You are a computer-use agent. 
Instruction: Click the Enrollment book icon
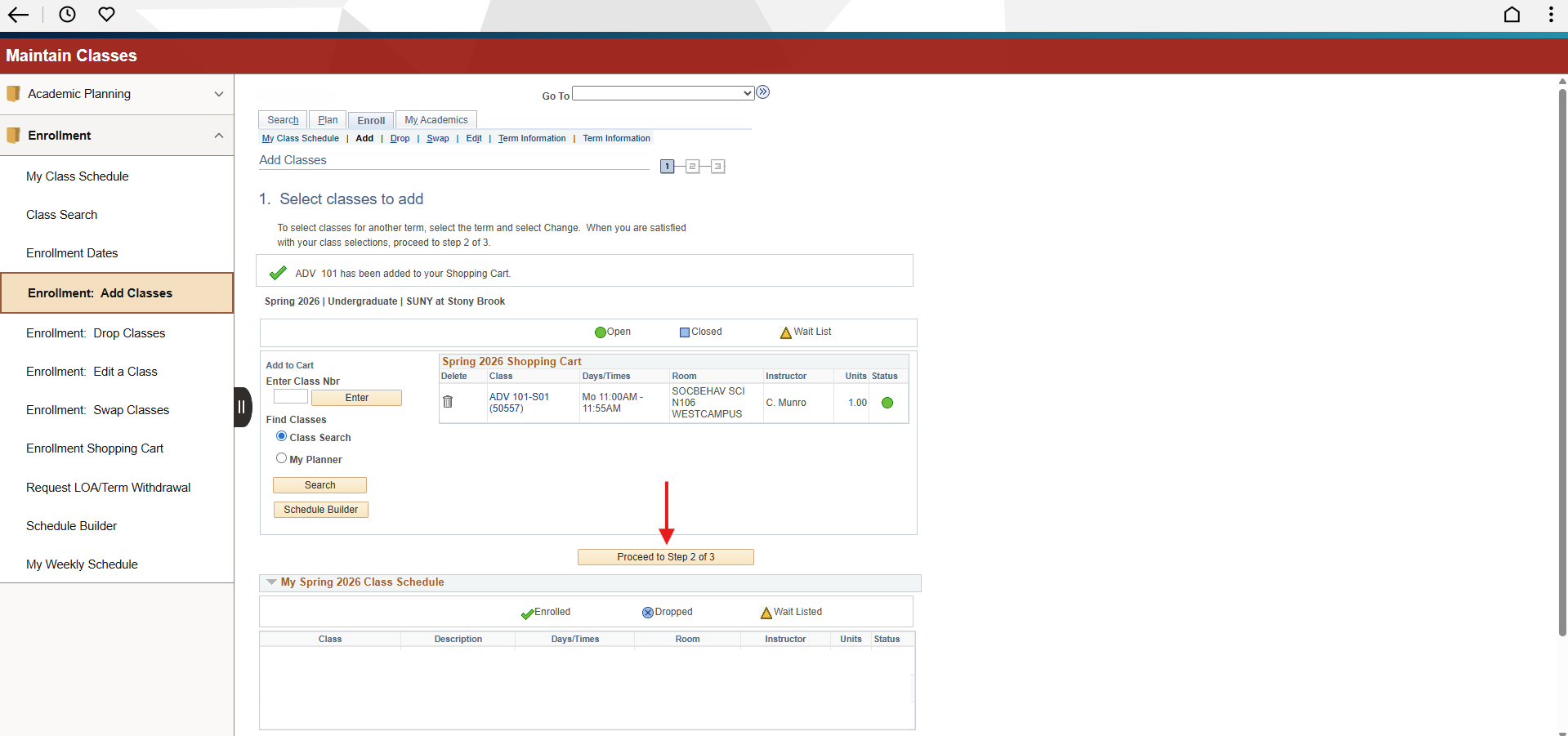pos(13,136)
